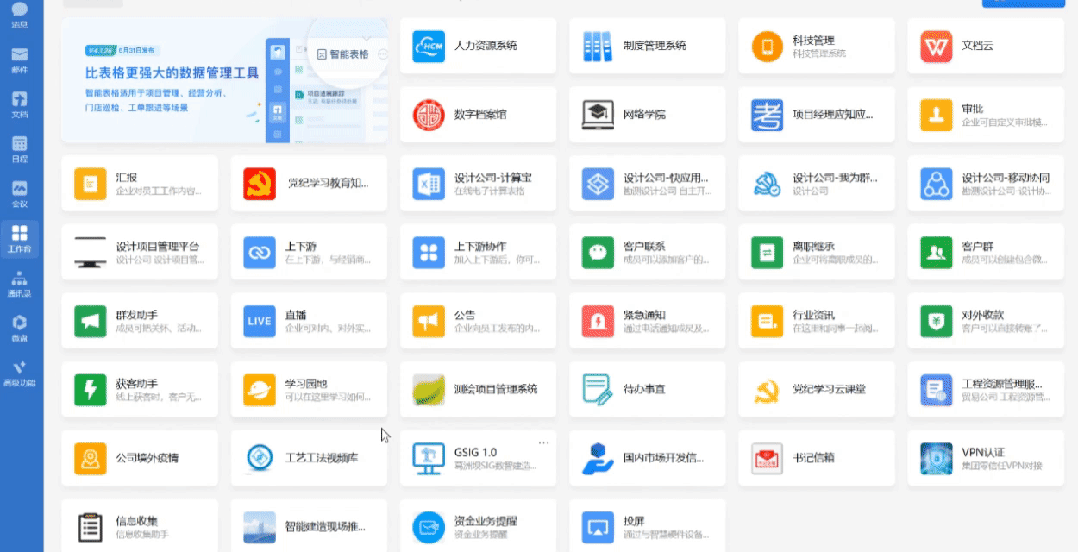
Task: Open 人力资源系统 HCM app
Action: click(x=477, y=46)
